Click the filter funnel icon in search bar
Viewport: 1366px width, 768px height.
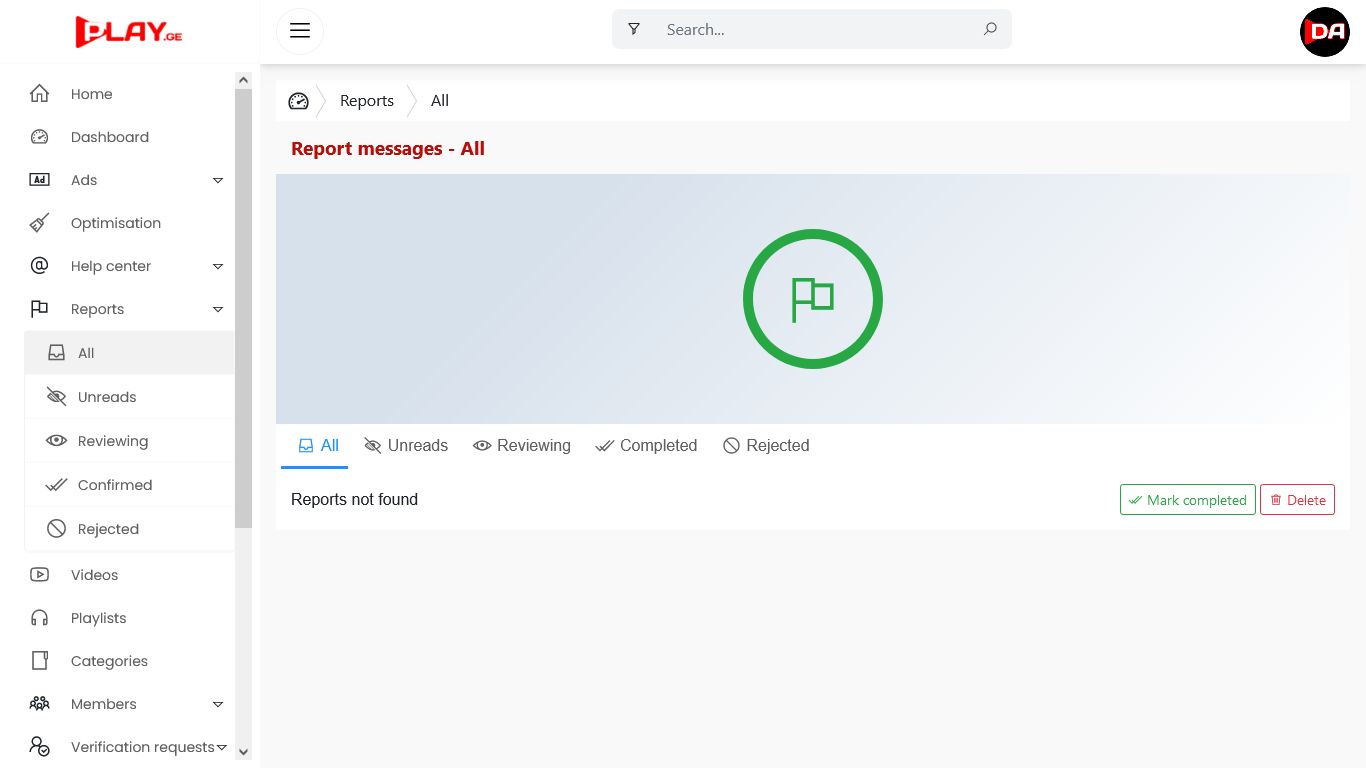[x=634, y=30]
